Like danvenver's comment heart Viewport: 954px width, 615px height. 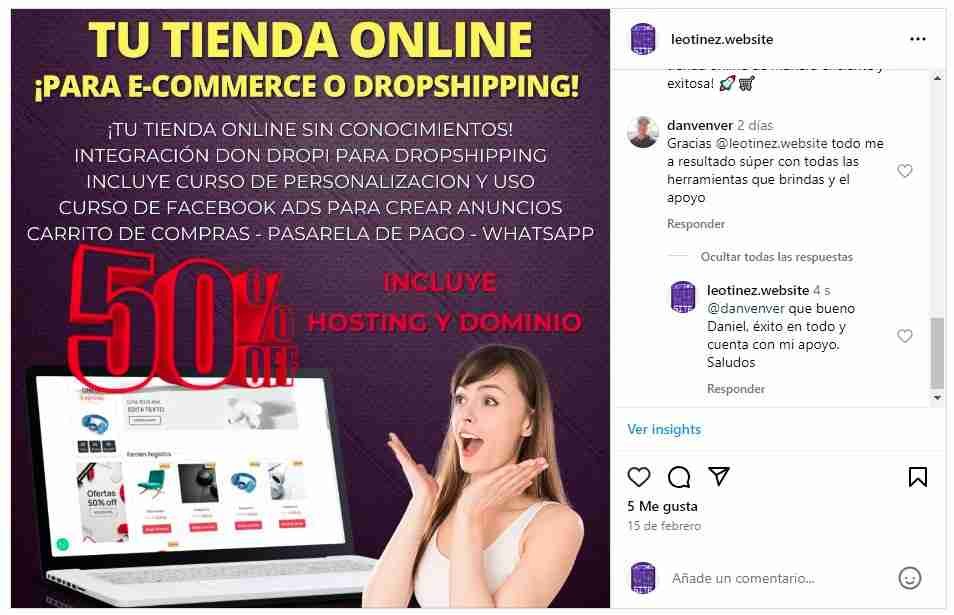(905, 171)
